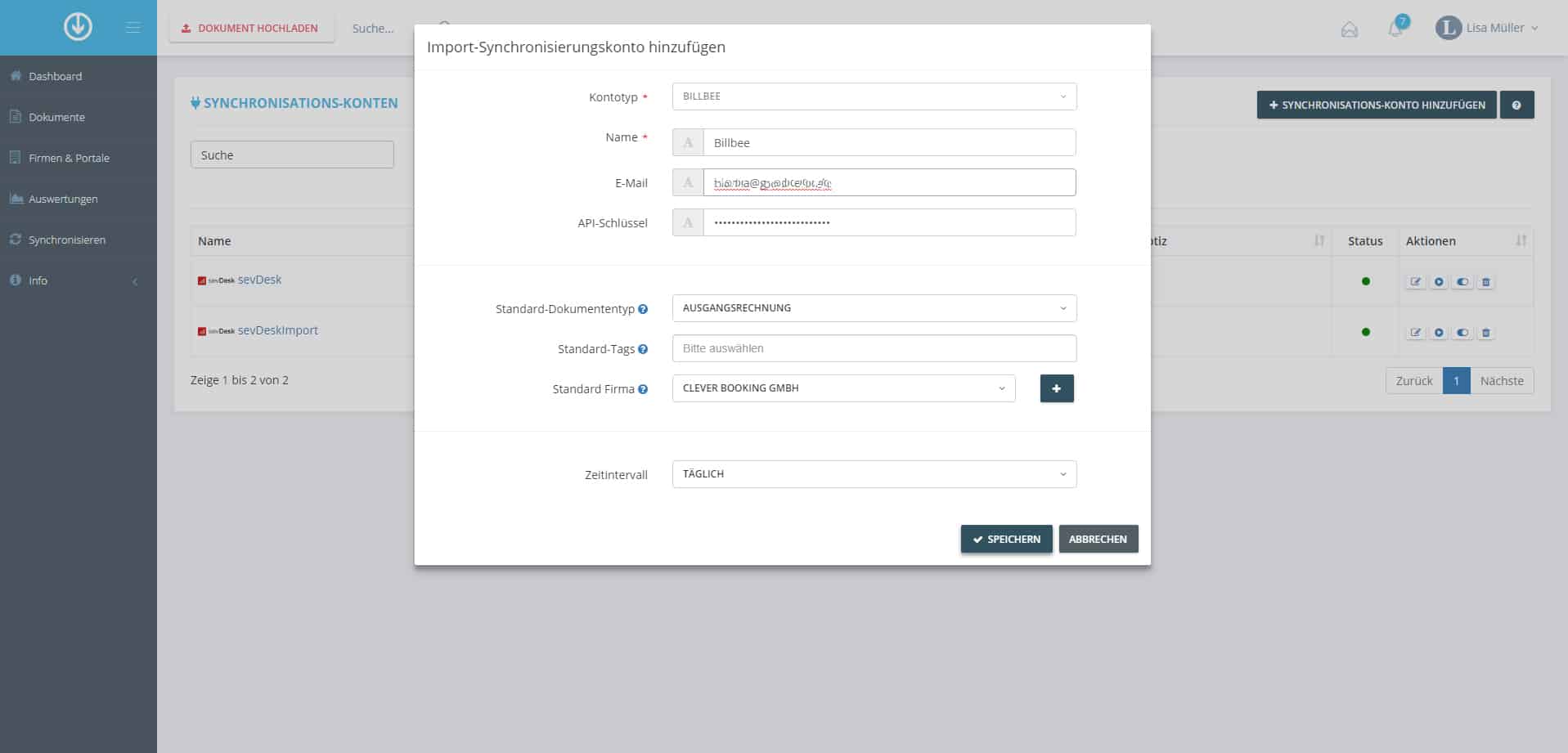Open the inbox icon in top bar

[x=1350, y=29]
